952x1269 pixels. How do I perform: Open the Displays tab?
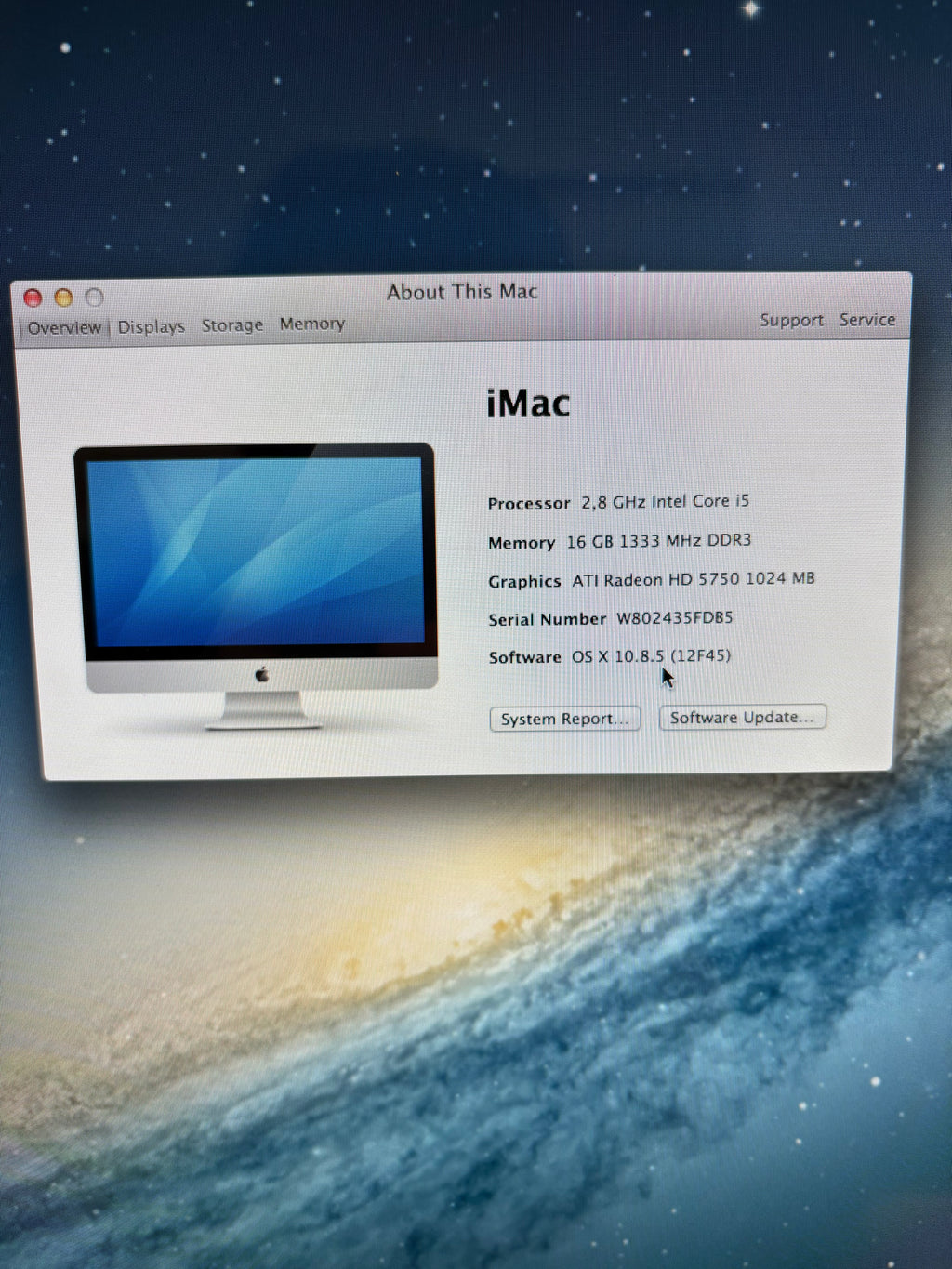pyautogui.click(x=151, y=326)
